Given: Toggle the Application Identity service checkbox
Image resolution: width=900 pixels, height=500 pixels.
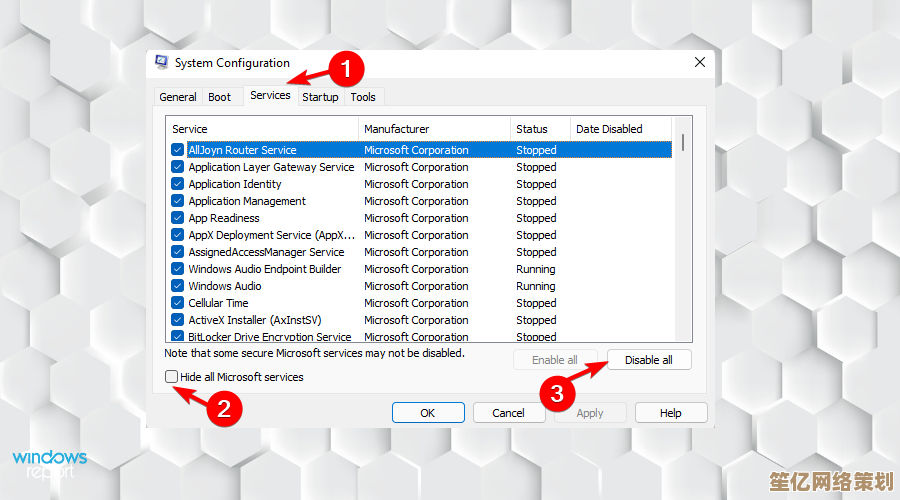Looking at the screenshot, I should (178, 184).
